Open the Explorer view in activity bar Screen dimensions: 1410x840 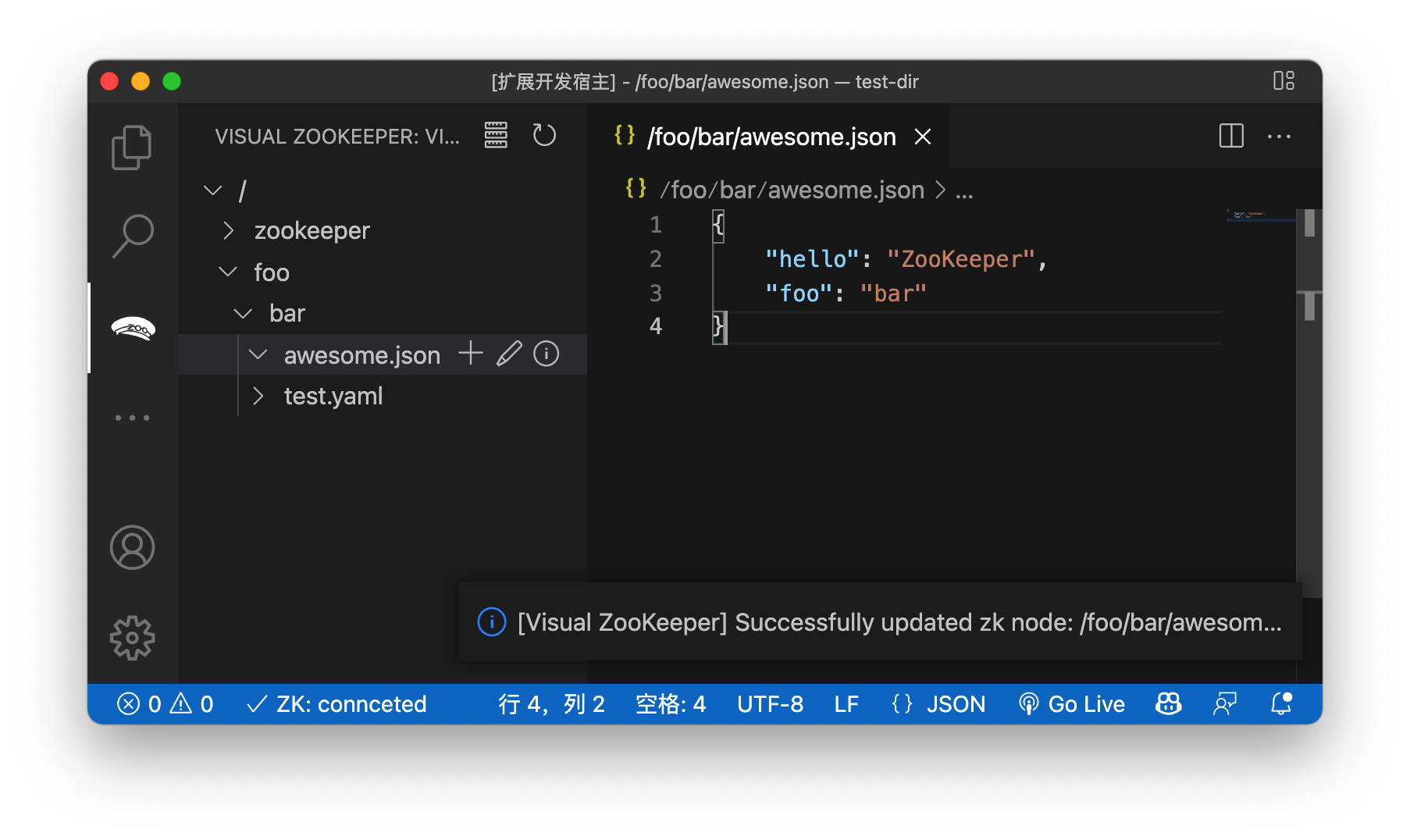[132, 147]
